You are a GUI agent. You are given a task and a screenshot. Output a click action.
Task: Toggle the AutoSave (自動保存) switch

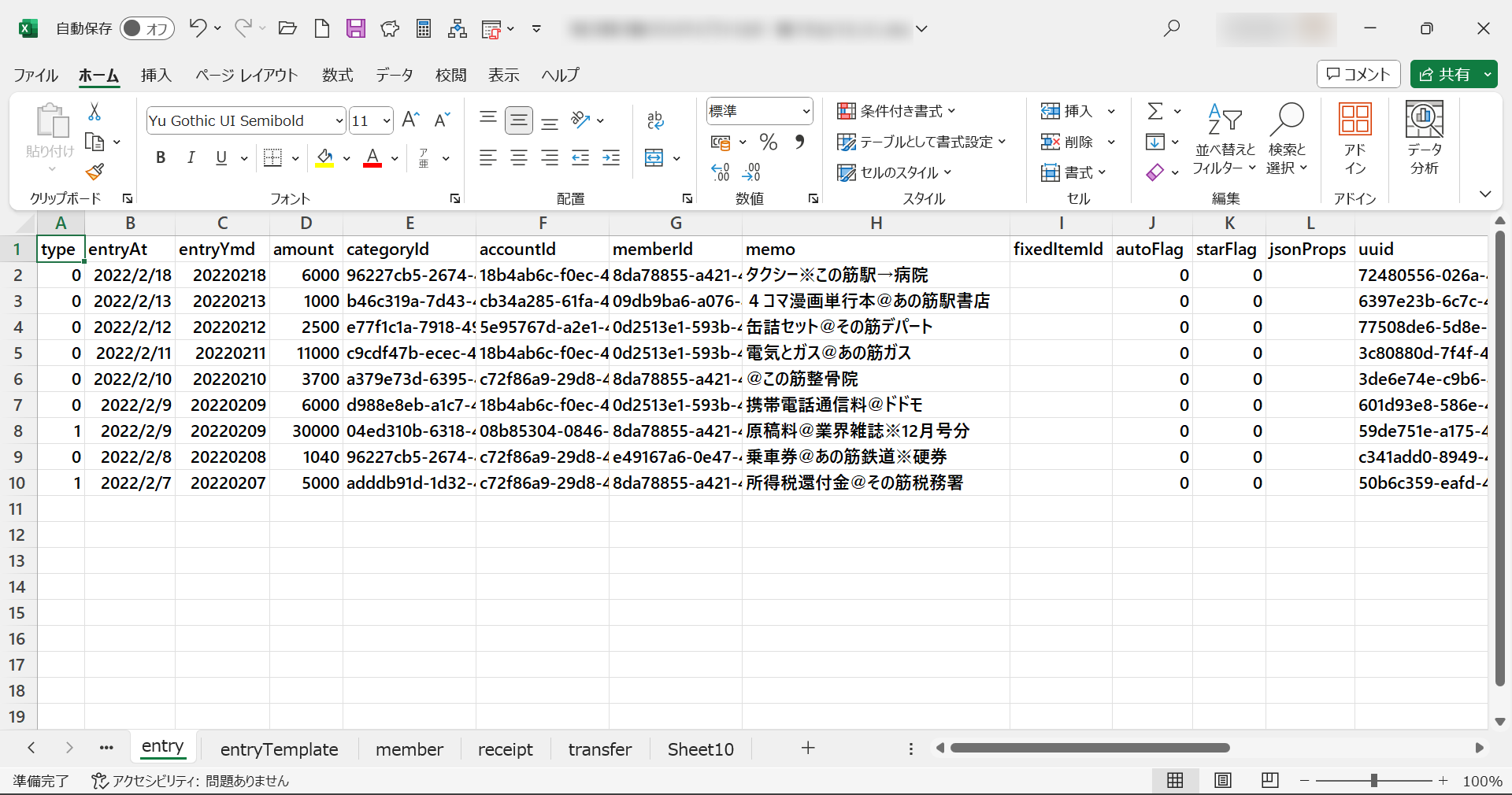pos(146,28)
